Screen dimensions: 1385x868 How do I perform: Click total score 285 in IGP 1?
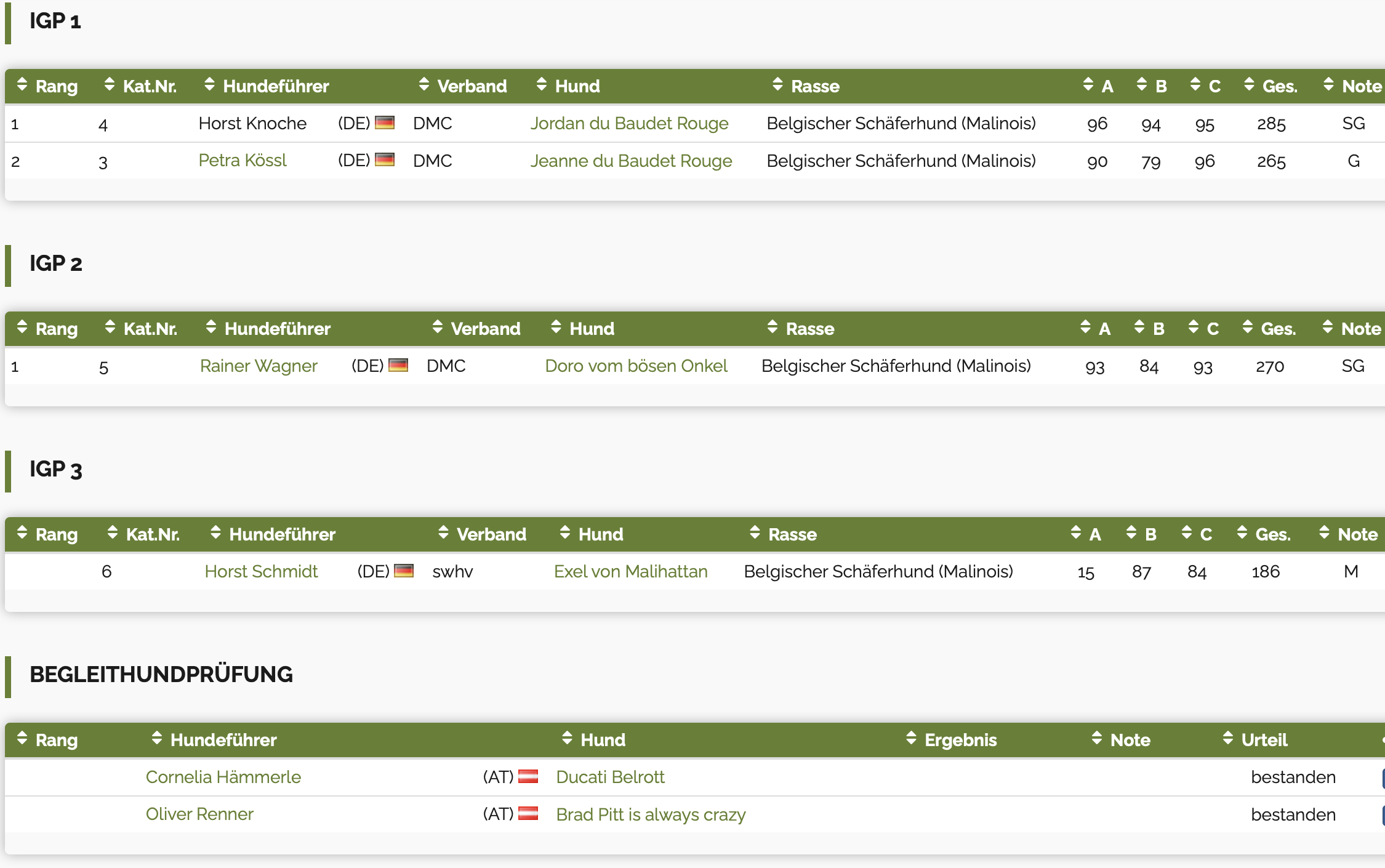pyautogui.click(x=1272, y=124)
